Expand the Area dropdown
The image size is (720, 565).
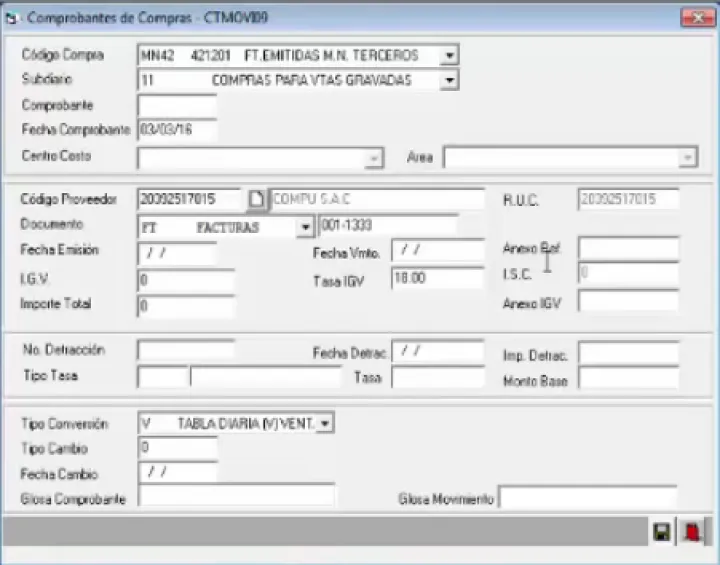(x=687, y=158)
